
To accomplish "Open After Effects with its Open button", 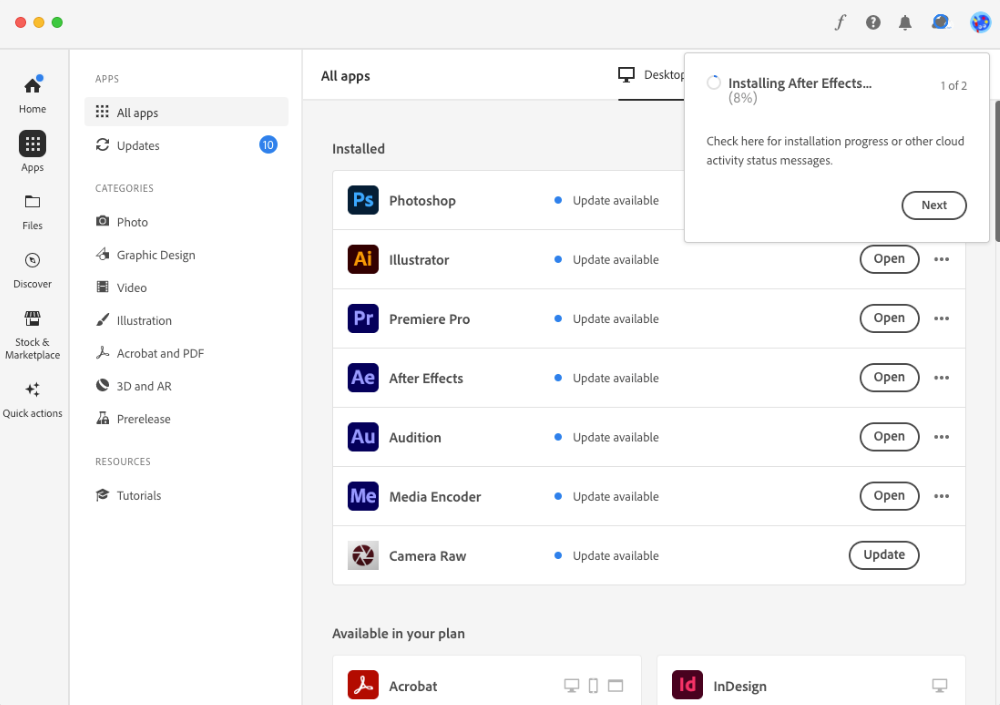I will click(x=889, y=378).
